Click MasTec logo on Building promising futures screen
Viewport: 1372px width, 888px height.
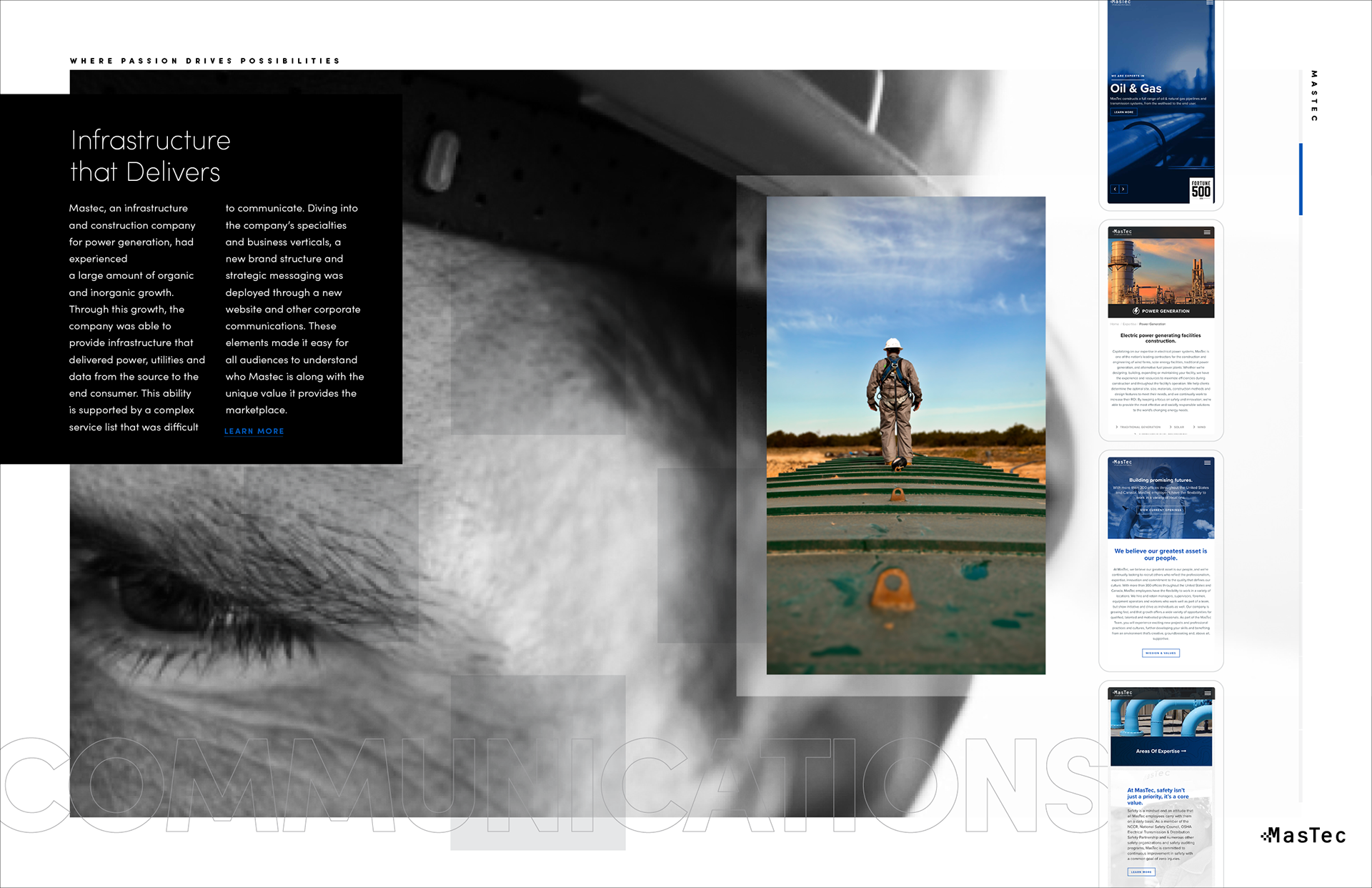tap(1122, 462)
